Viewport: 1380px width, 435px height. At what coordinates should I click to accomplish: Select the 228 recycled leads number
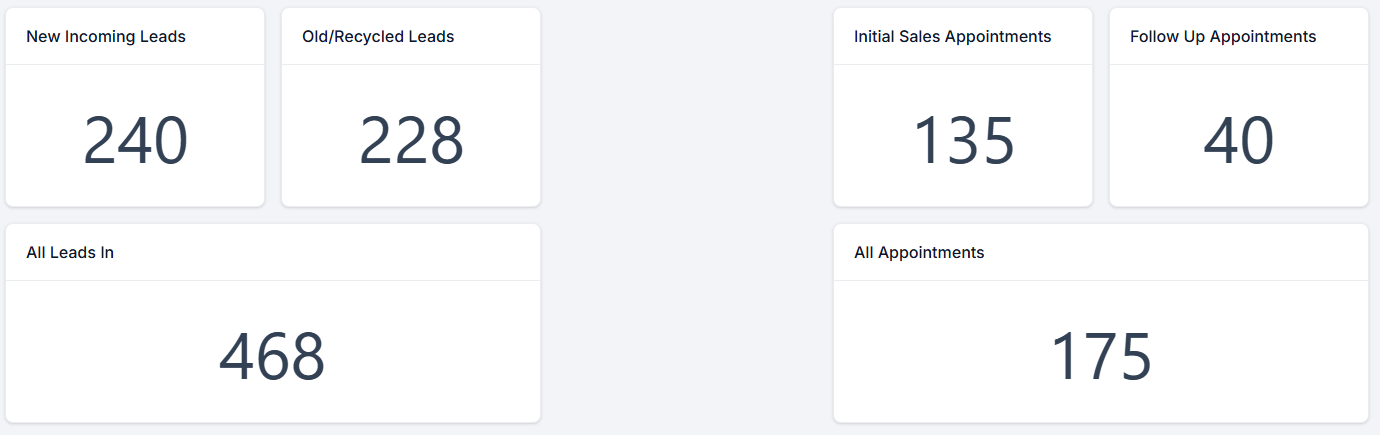pos(411,141)
